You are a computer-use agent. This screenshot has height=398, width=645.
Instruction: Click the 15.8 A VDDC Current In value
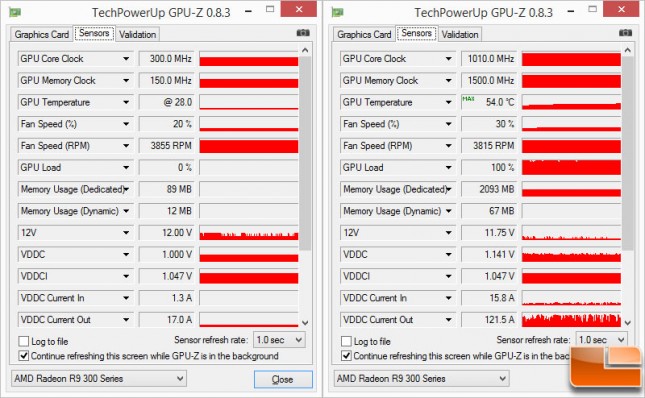pos(490,298)
